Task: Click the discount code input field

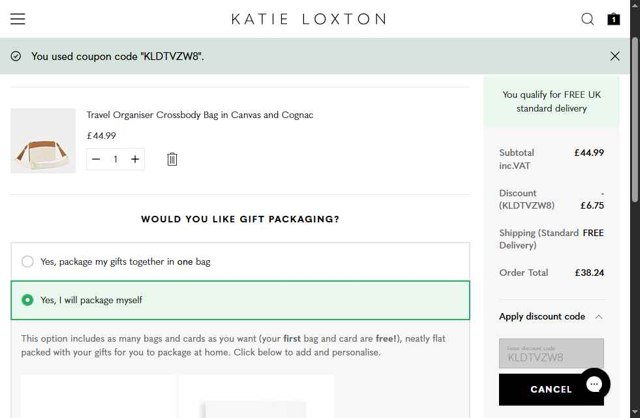Action: coord(551,353)
